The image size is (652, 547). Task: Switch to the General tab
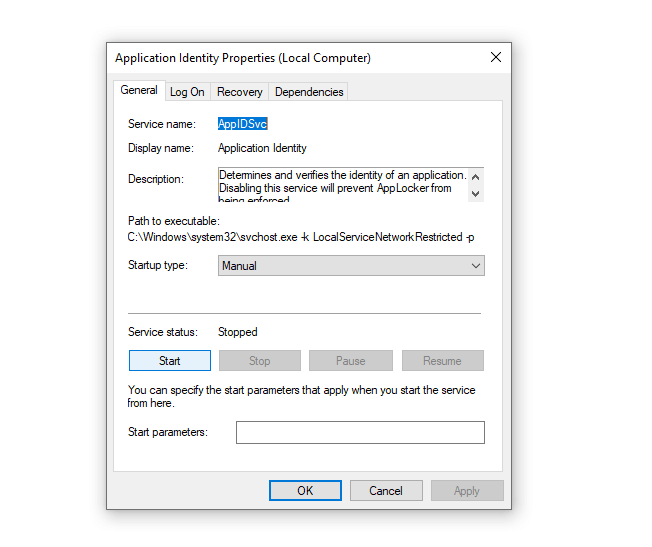[x=139, y=90]
